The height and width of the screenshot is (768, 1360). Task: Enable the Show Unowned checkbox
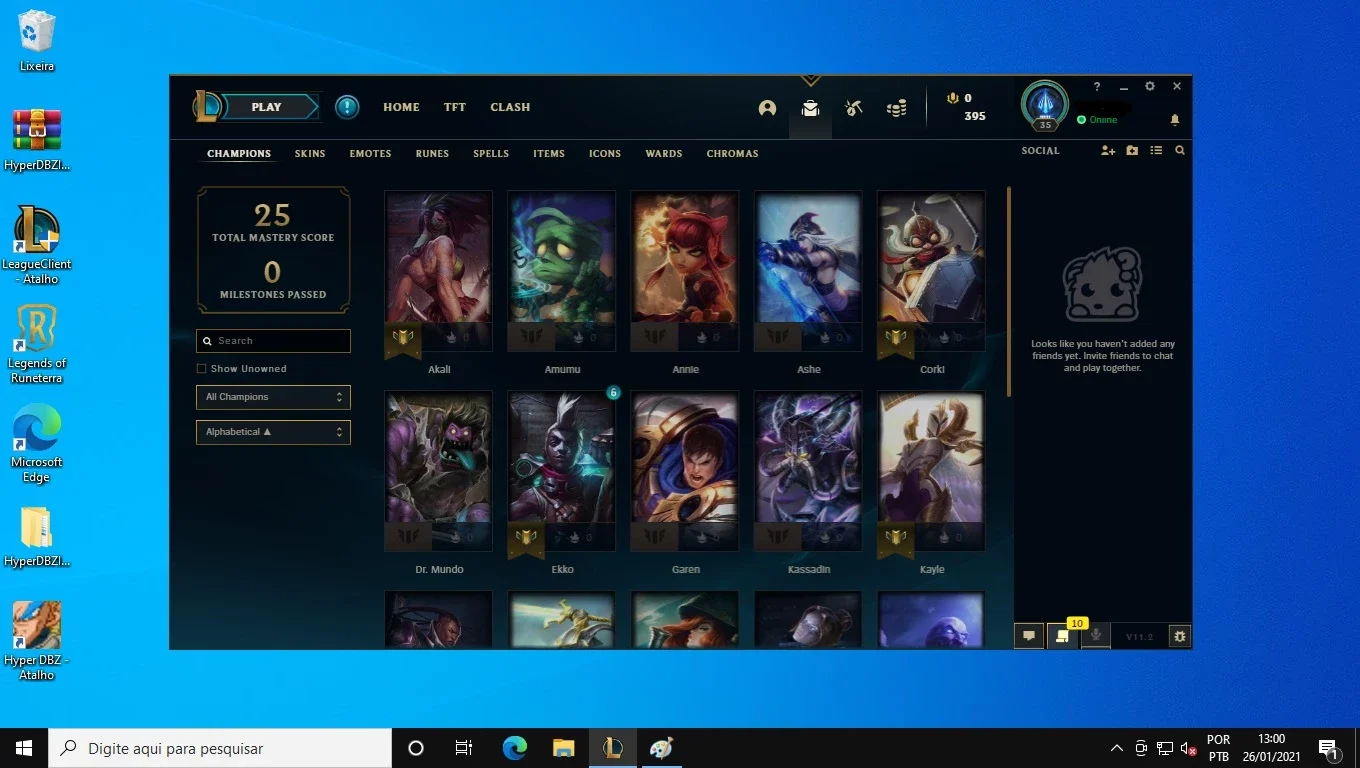coord(202,369)
